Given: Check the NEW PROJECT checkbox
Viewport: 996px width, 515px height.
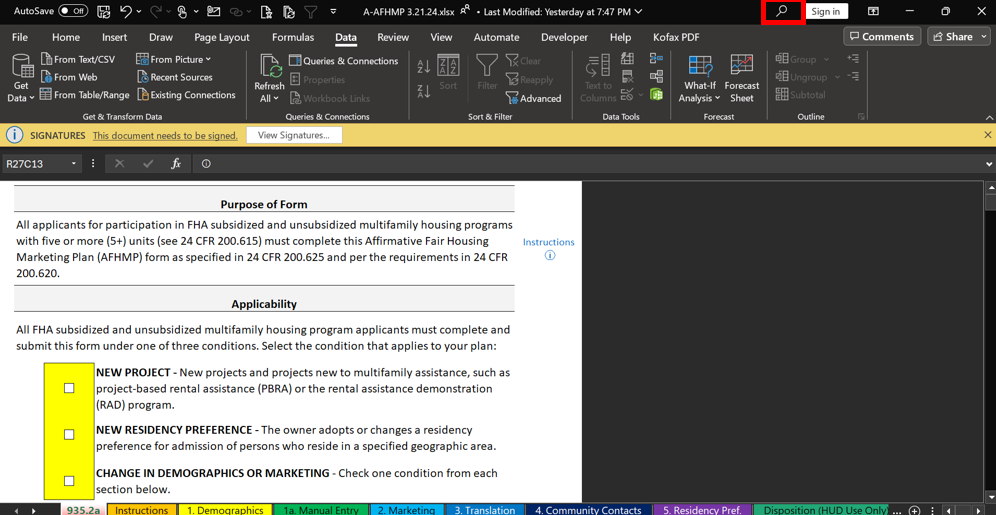Looking at the screenshot, I should click(x=69, y=388).
